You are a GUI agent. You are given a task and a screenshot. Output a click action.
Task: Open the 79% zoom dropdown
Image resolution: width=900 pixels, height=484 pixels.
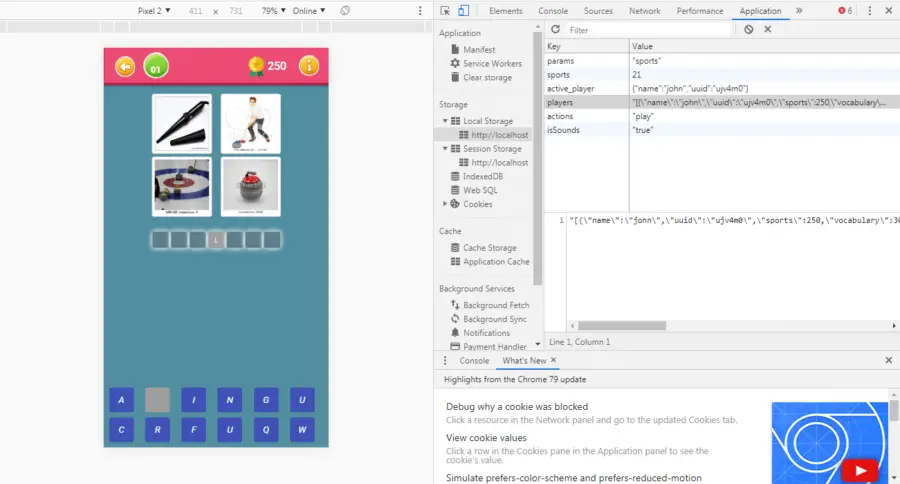tap(273, 10)
